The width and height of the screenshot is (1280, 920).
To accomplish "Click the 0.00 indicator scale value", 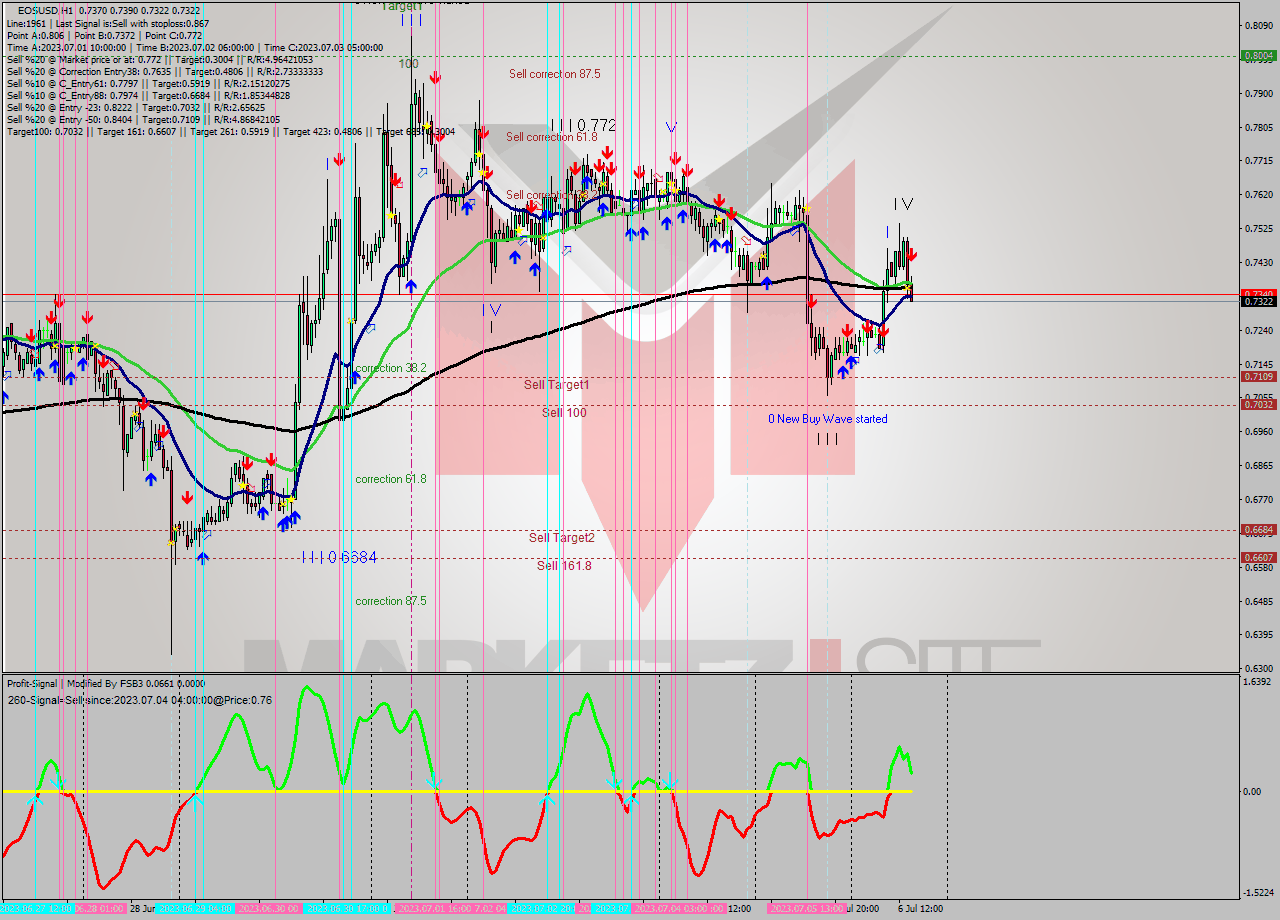I will 1254,791.
